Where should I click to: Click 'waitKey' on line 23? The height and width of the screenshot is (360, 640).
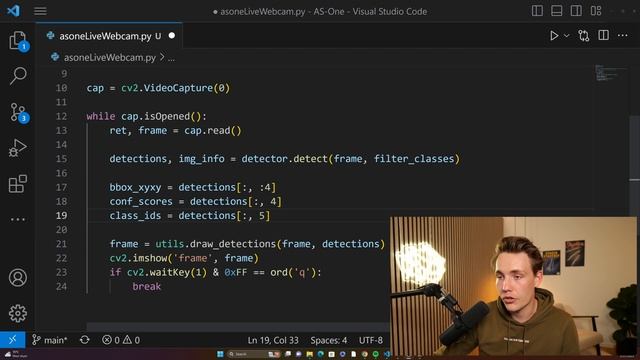click(169, 272)
